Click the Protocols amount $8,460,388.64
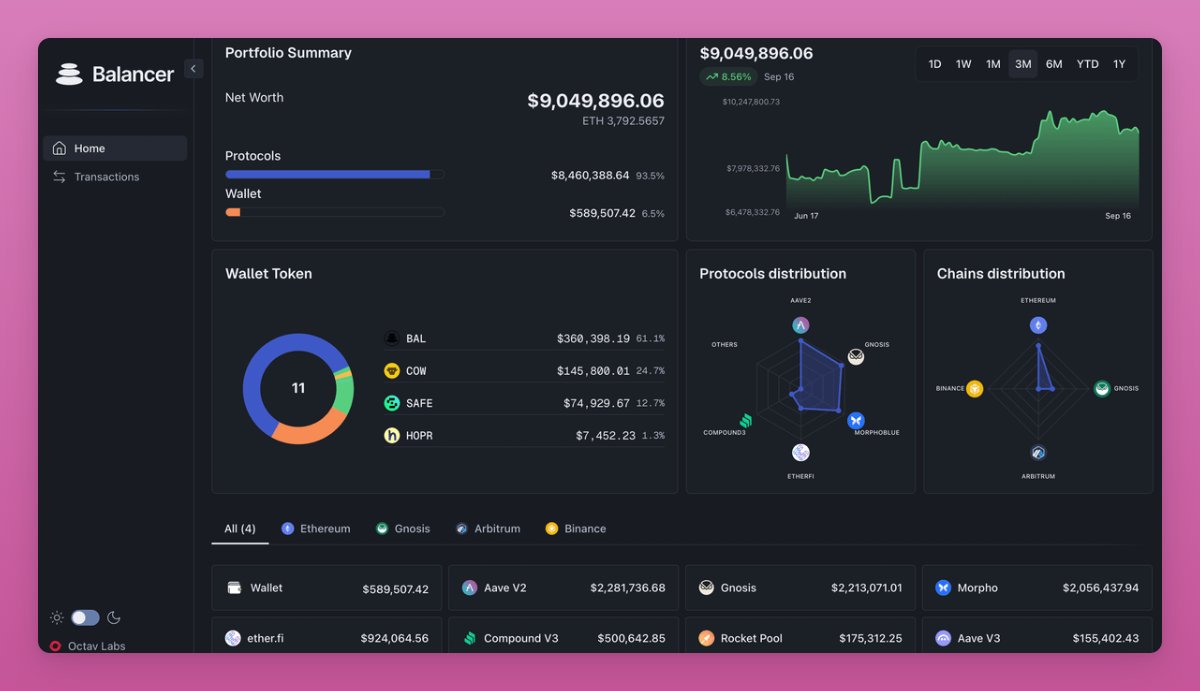 [x=590, y=176]
